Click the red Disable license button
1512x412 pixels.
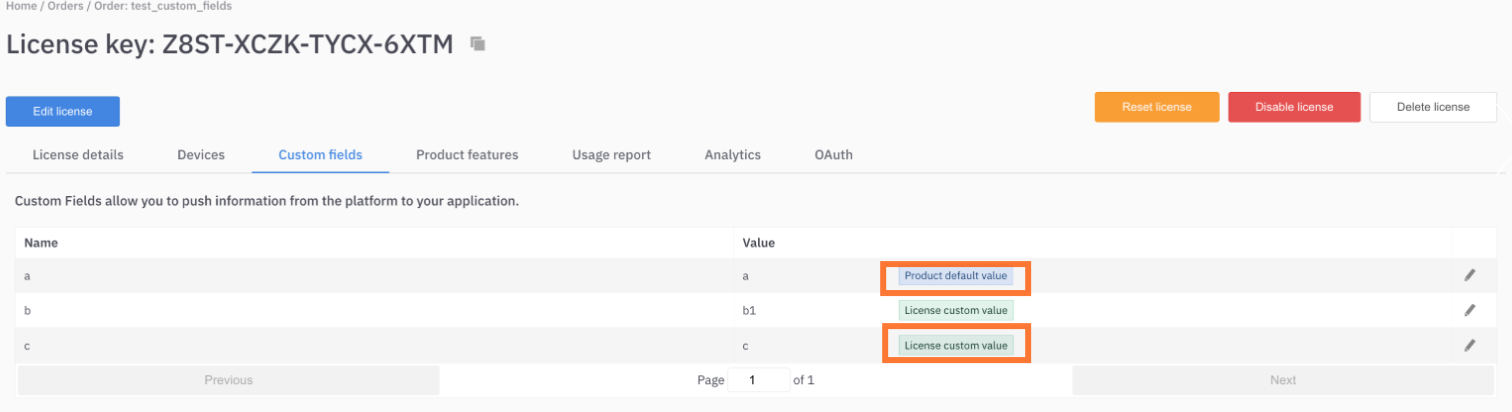[1294, 107]
